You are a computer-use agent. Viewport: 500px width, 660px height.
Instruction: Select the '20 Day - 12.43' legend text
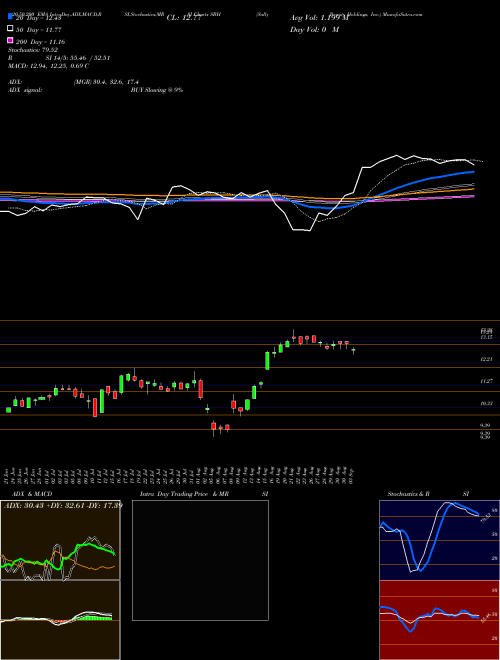coord(39,18)
